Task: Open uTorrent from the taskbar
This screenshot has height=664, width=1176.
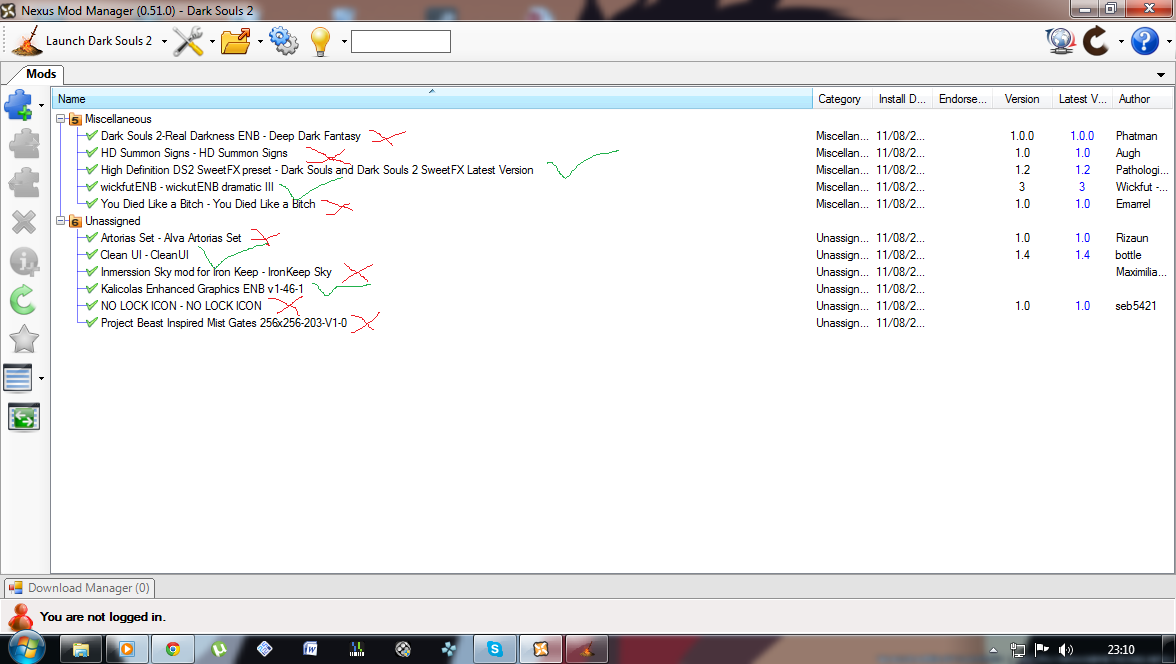Action: (219, 649)
